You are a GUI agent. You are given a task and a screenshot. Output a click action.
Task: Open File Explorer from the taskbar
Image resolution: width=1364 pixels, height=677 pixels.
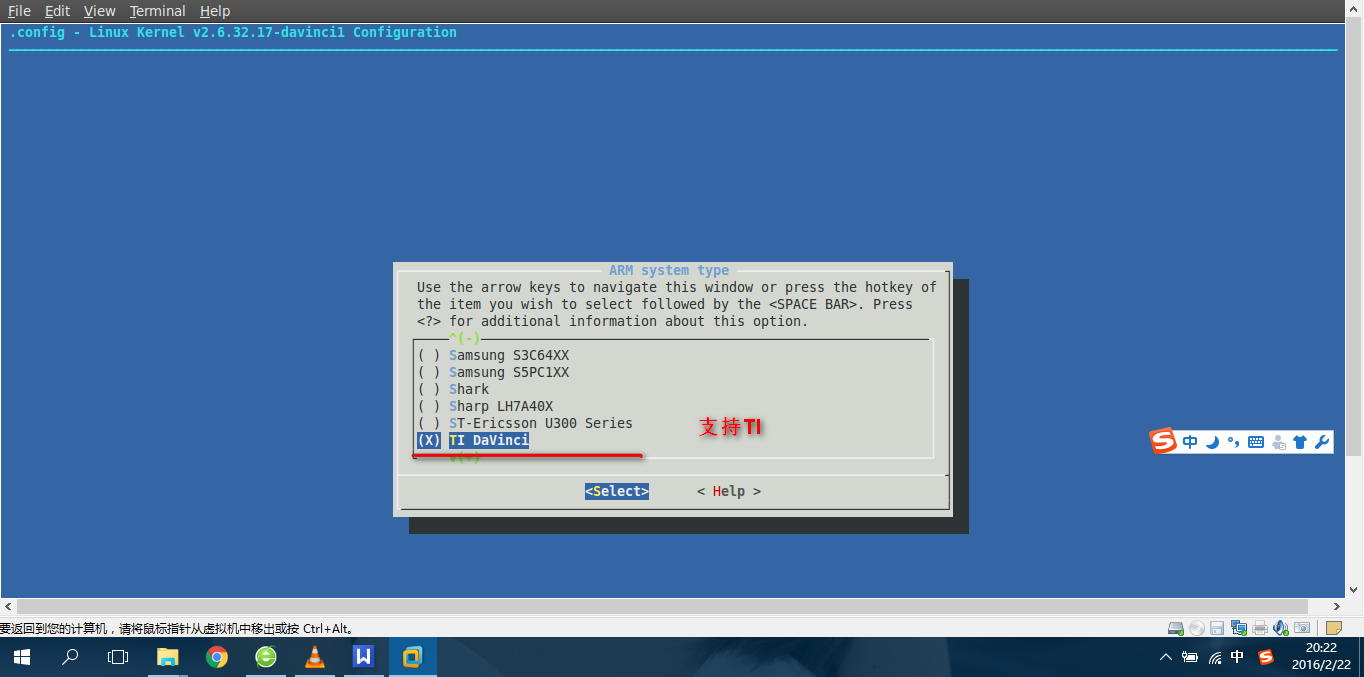[x=168, y=657]
